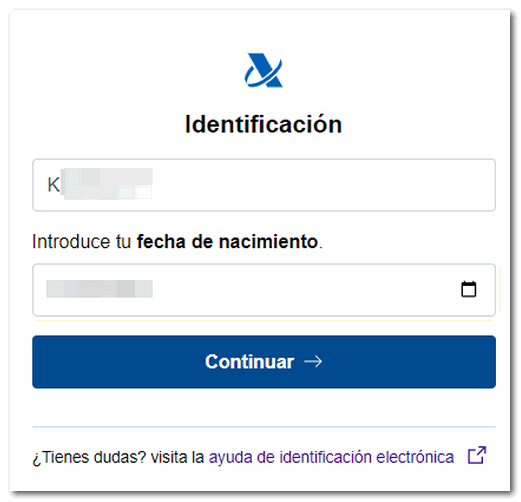Click the Introduce tu fecha de nacimiento label
This screenshot has height=502, width=521.
177,241
